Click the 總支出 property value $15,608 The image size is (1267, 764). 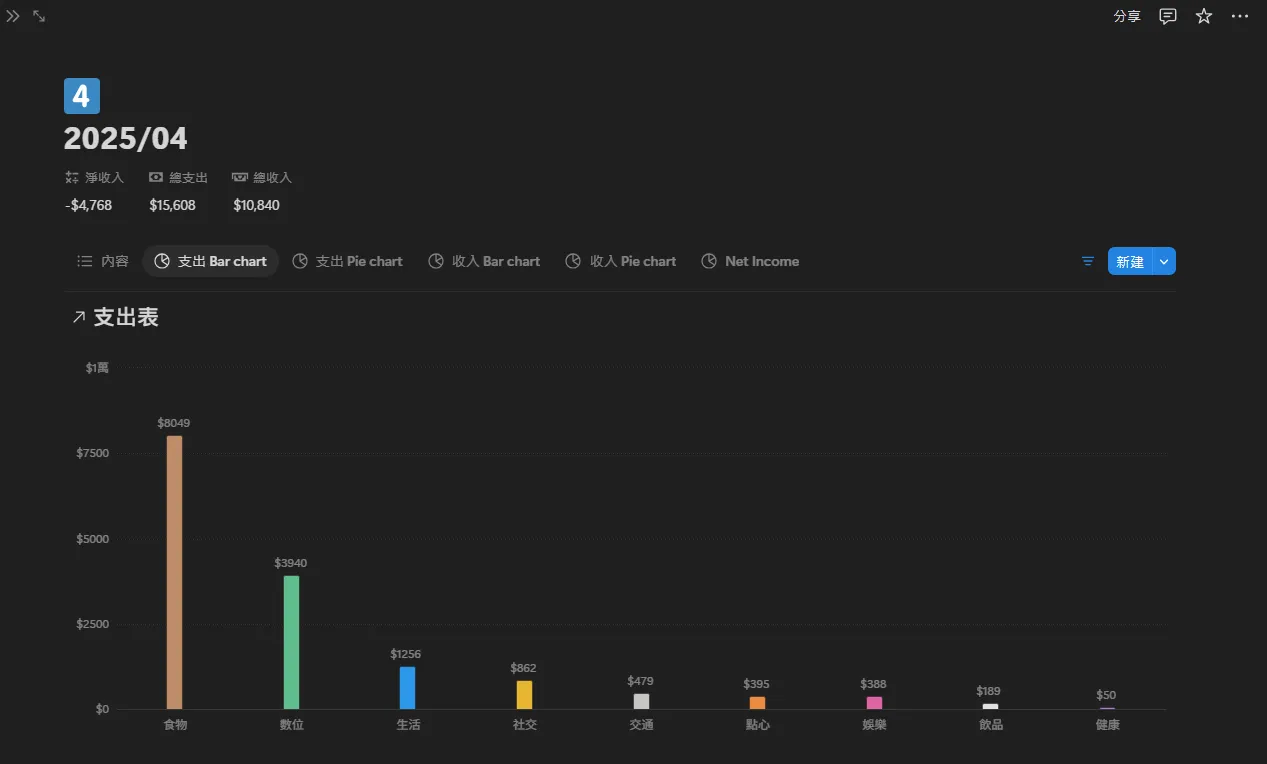coord(173,205)
